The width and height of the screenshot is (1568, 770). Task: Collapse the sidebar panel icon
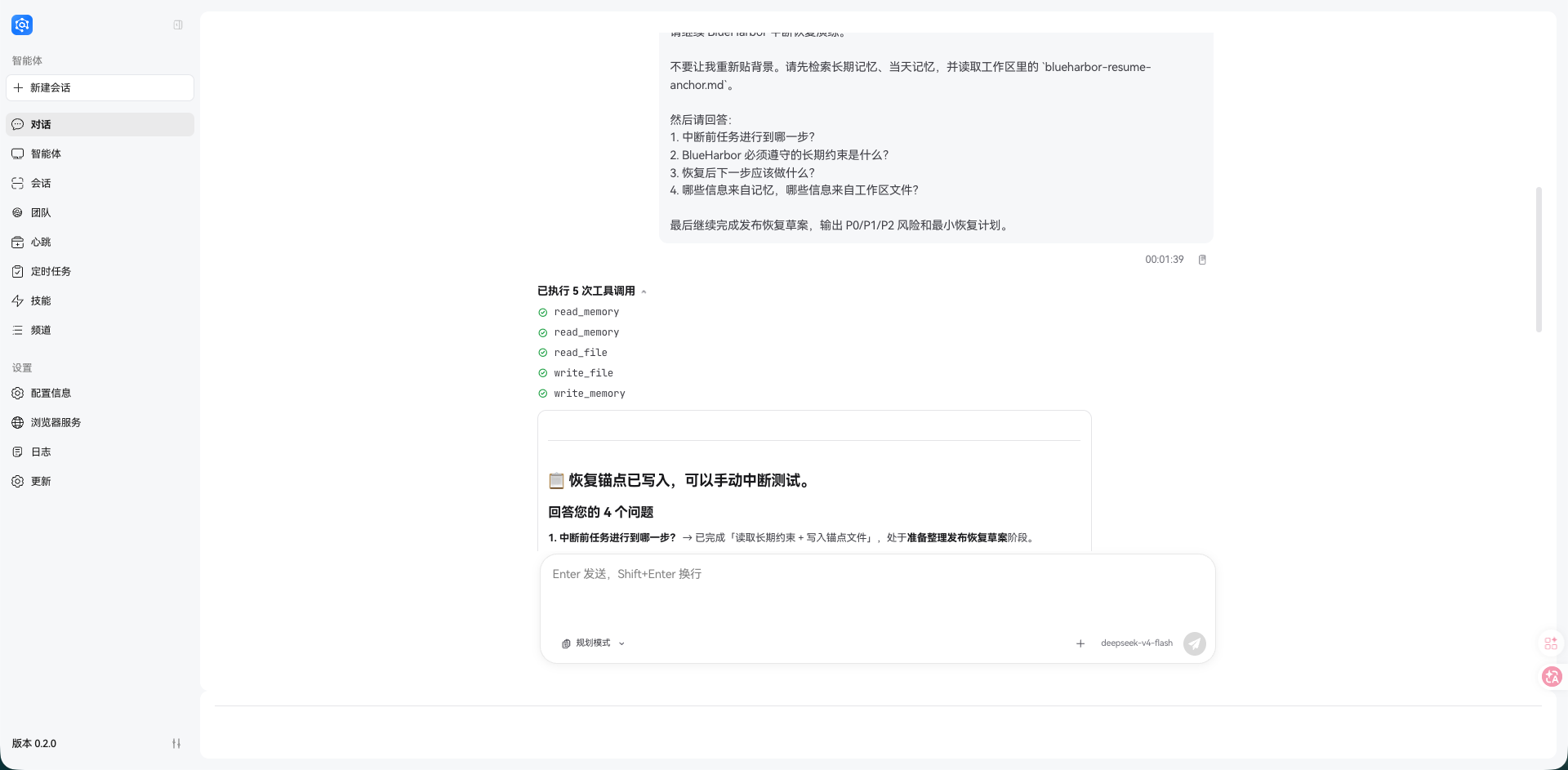coord(178,24)
